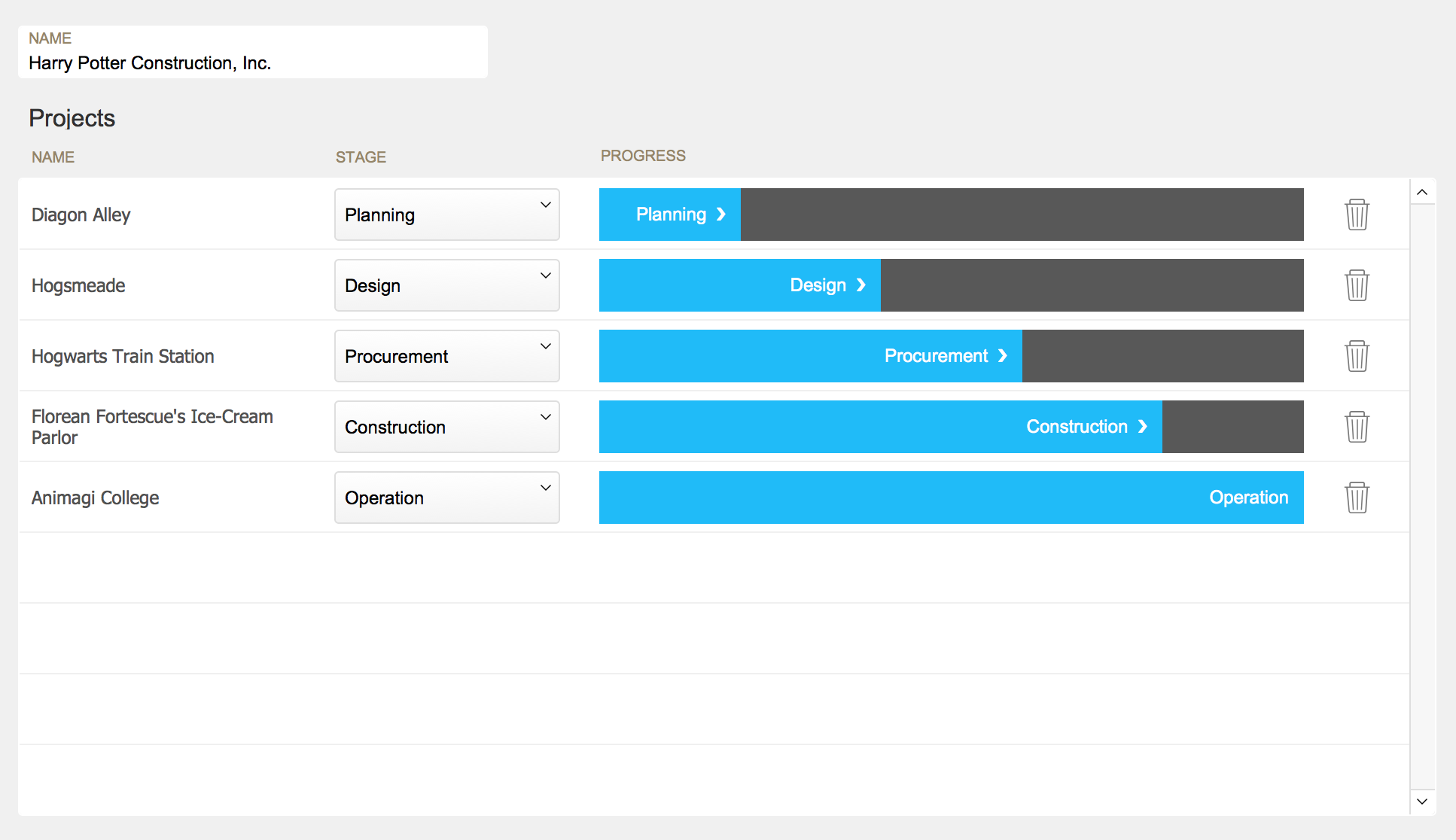
Task: Click the scroll up chevron icon
Action: pos(1423,192)
